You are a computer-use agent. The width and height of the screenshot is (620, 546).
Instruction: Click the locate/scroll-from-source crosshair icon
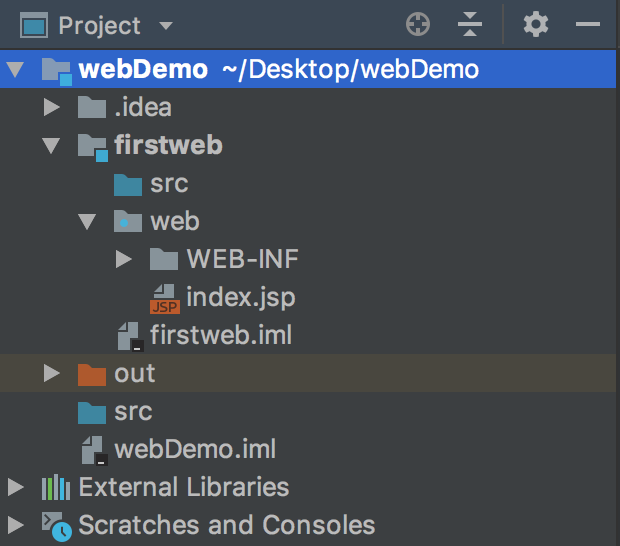tap(418, 25)
